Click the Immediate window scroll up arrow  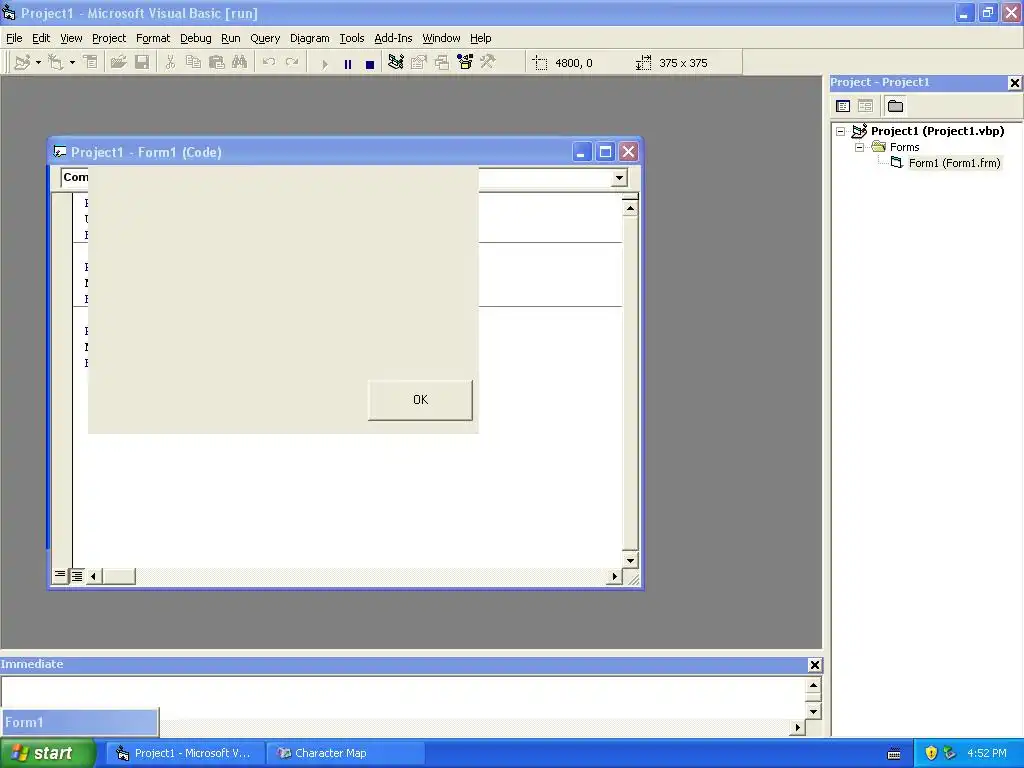coord(813,685)
